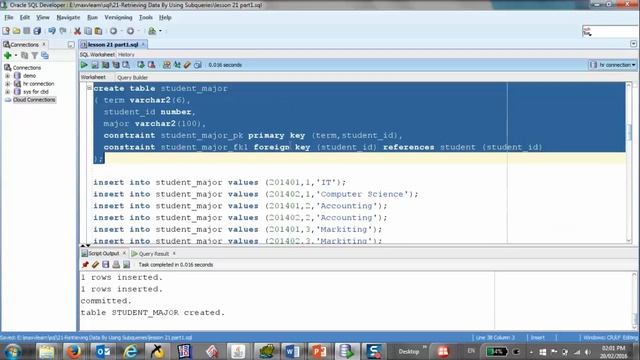Expand the sys for cbd connection node

click(x=7, y=92)
